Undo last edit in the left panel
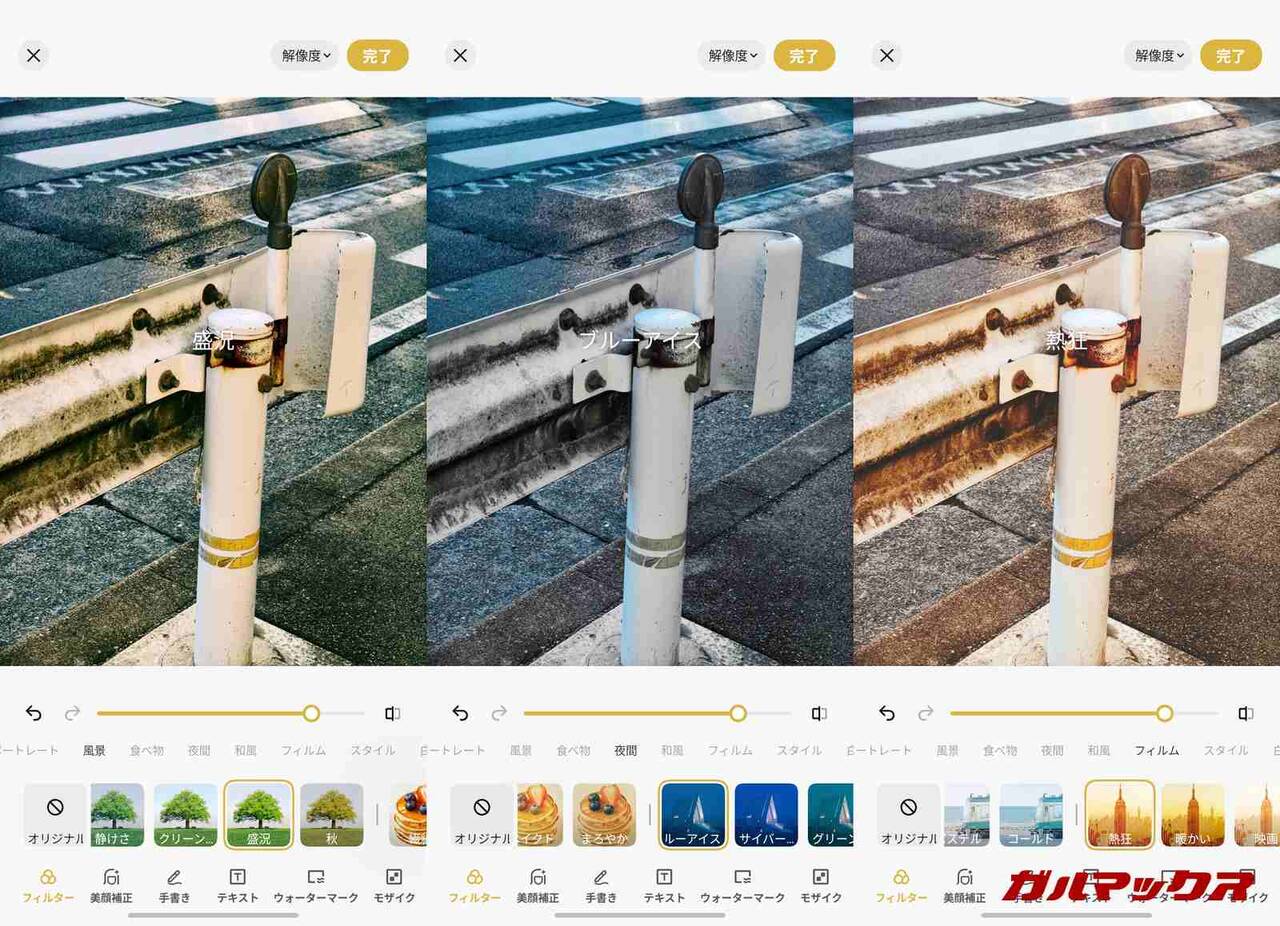Screen dimensions: 1280x926 click(x=34, y=713)
